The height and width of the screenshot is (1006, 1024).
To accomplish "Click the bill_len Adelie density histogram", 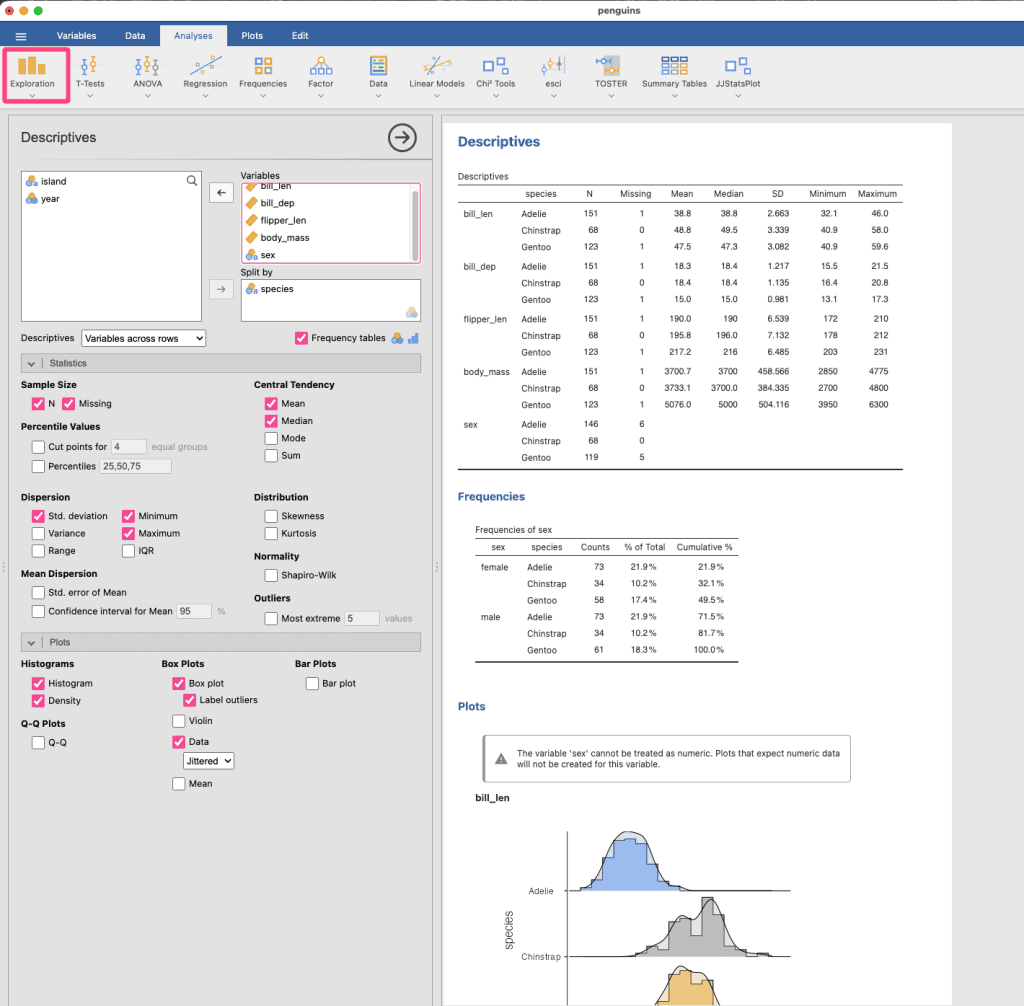I will [628, 862].
